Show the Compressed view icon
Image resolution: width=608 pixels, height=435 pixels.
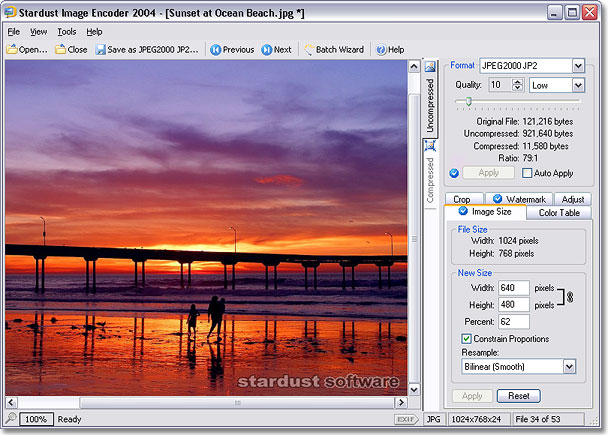pos(430,146)
